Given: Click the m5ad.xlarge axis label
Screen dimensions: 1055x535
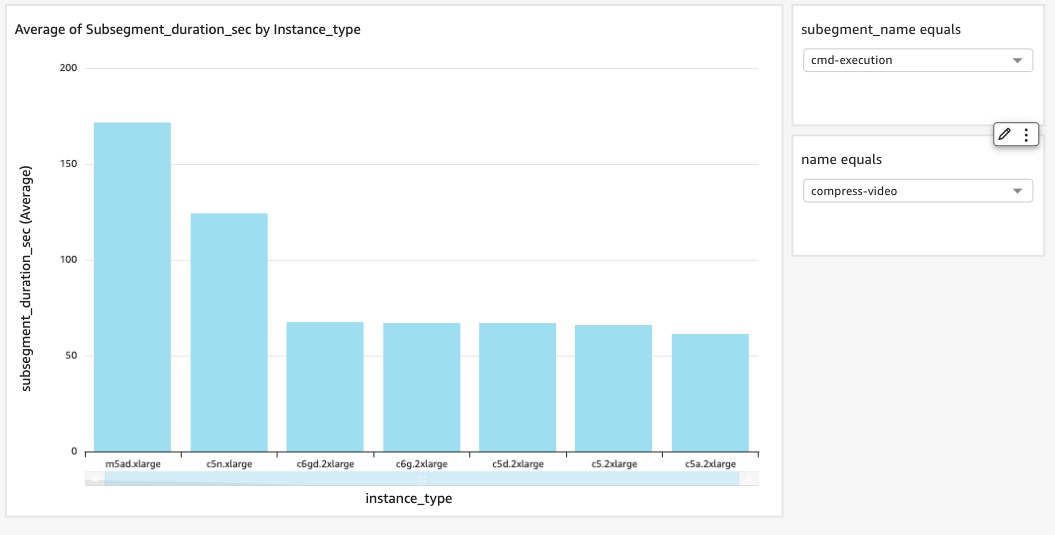Looking at the screenshot, I should click(133, 464).
